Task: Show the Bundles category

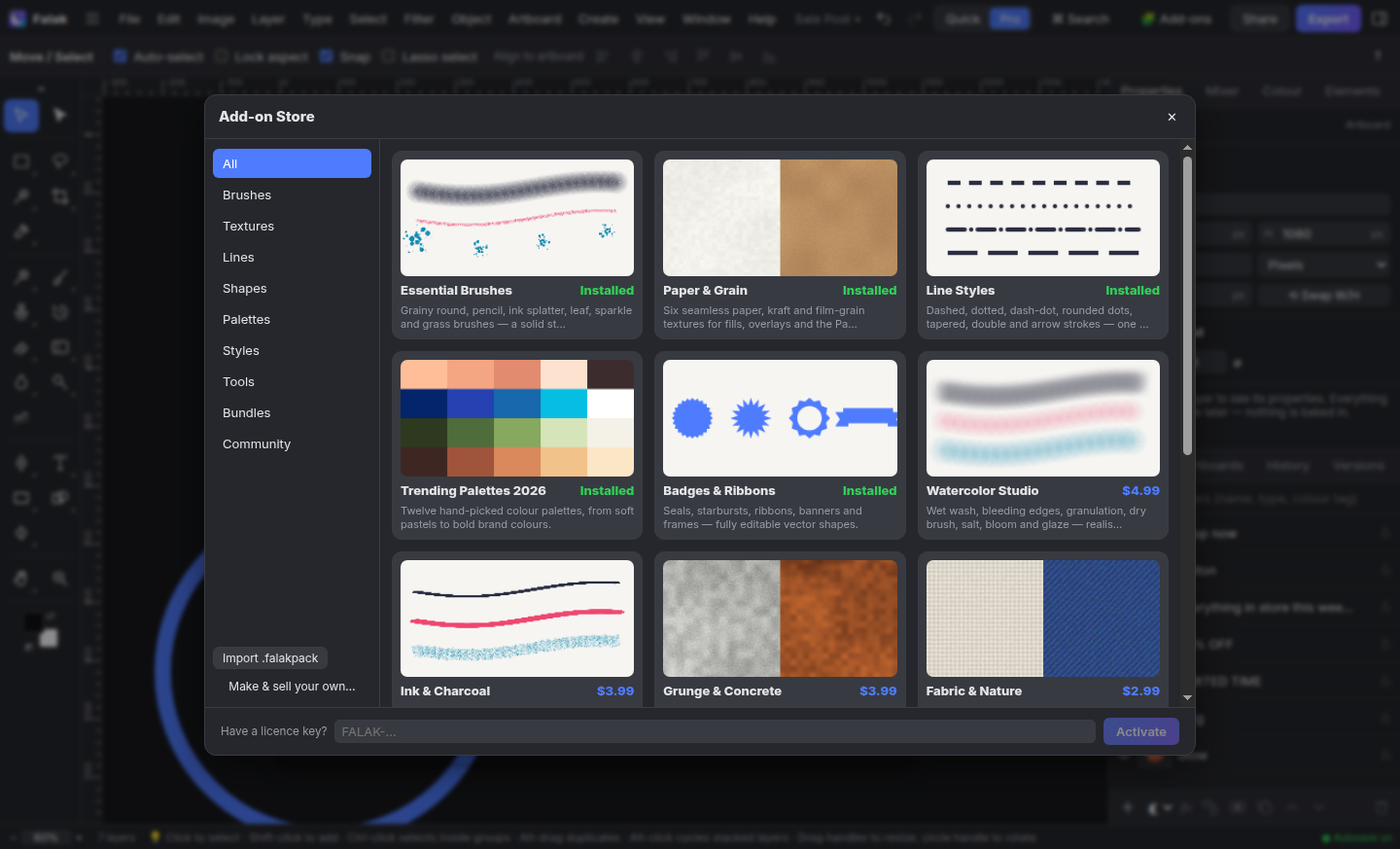Action: [292, 412]
